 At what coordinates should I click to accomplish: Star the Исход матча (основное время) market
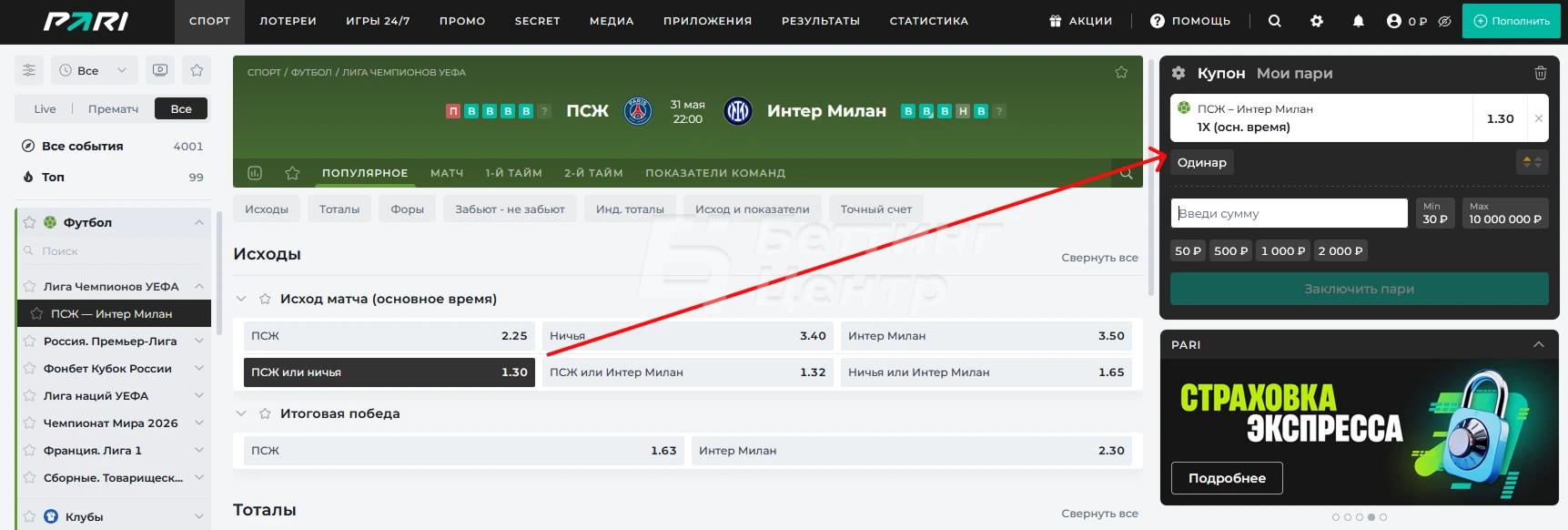coord(265,299)
